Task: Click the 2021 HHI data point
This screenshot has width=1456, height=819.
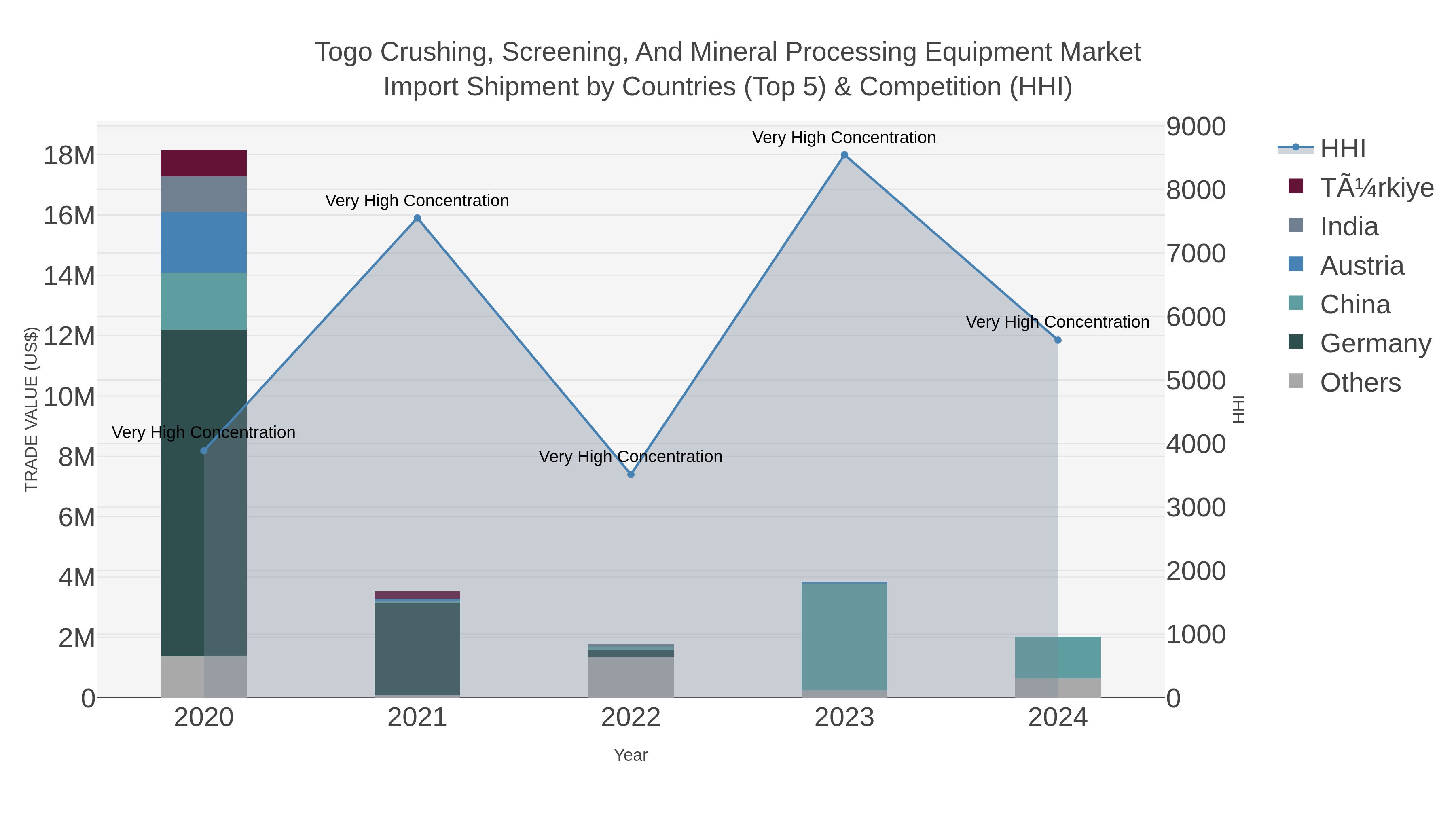Action: coord(417,218)
